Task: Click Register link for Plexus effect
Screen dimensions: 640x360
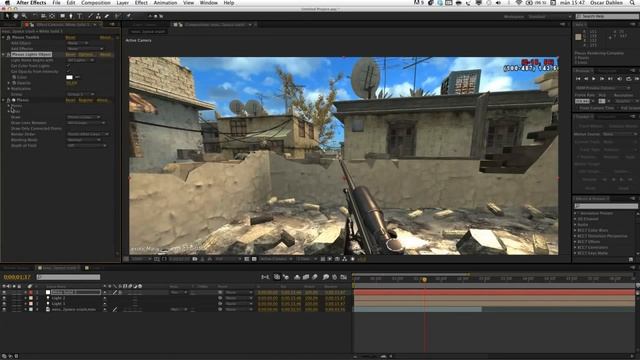Action: click(x=85, y=100)
